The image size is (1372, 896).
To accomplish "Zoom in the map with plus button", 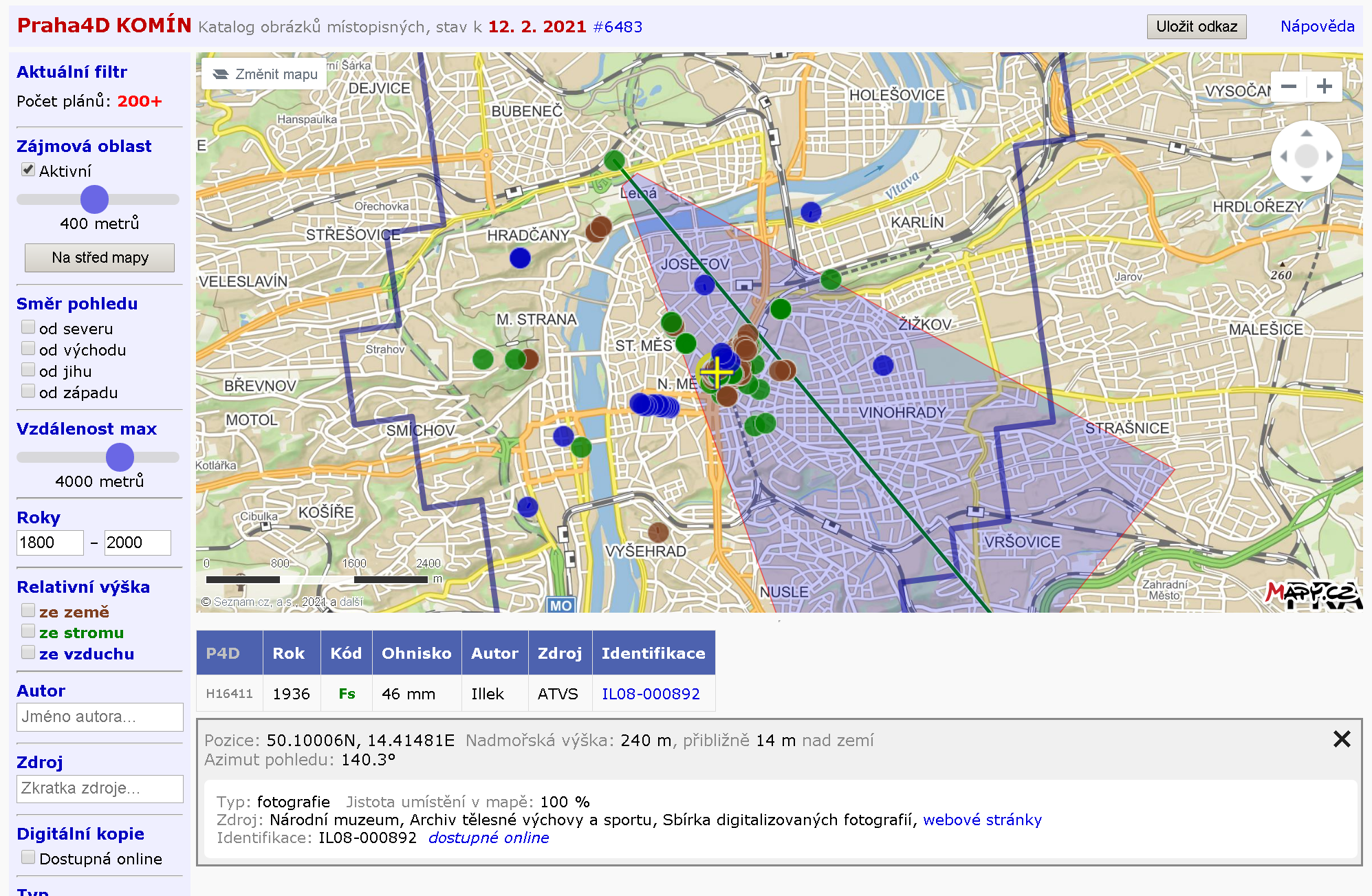I will [x=1325, y=87].
